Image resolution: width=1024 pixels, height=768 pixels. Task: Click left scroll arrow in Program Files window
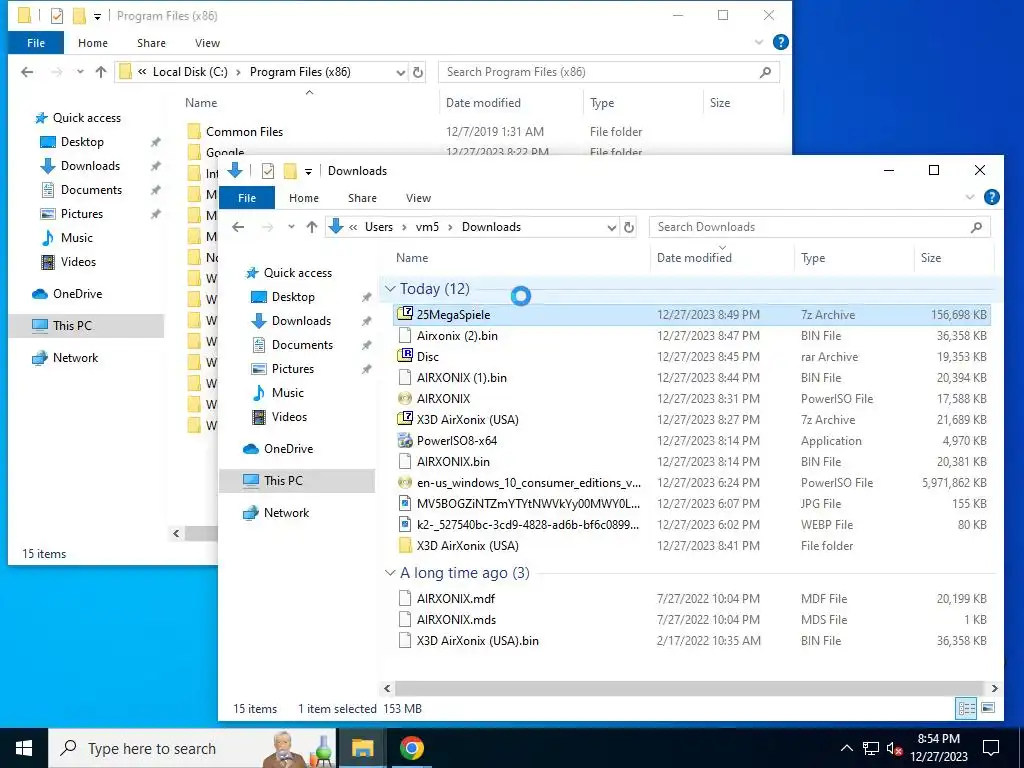coord(176,534)
